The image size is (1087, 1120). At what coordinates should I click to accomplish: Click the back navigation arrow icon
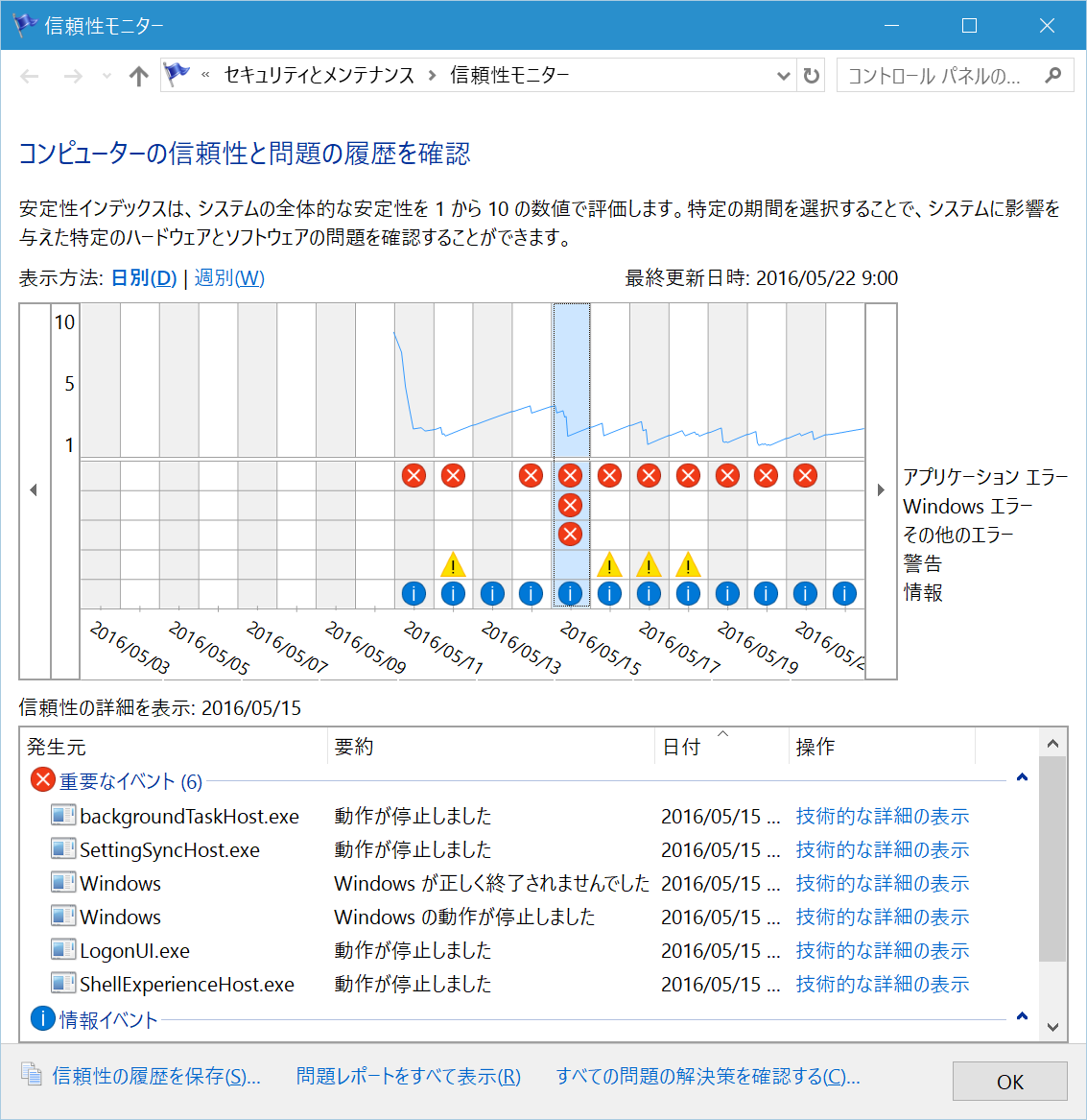pyautogui.click(x=30, y=75)
